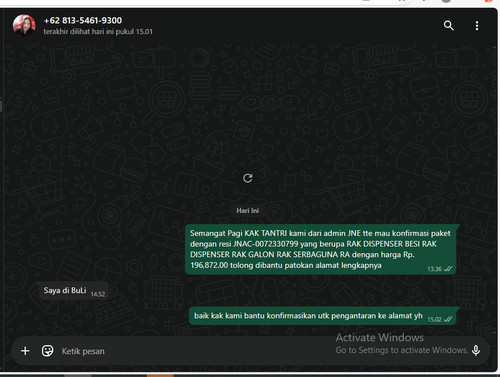Select the received message Saya di BuLi
The image size is (500, 377).
(74, 291)
